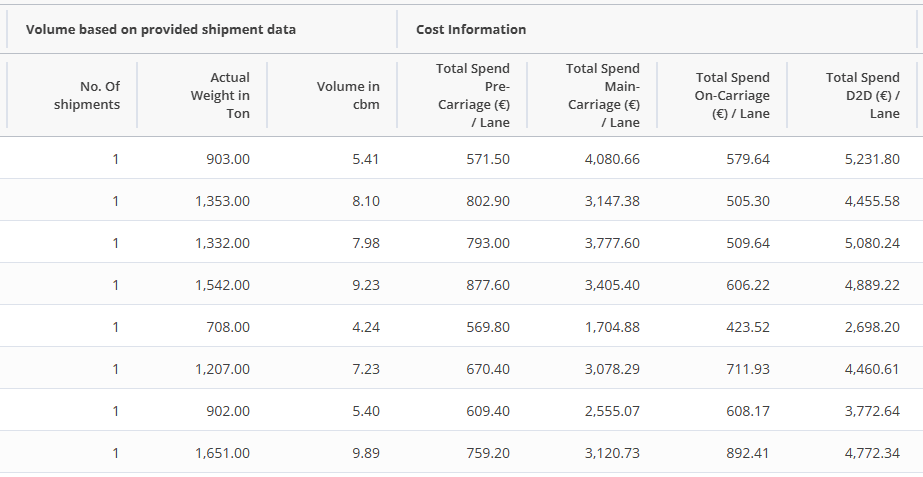Click main-carriage spend 4,080.66
This screenshot has height=477, width=923.
pyautogui.click(x=612, y=159)
